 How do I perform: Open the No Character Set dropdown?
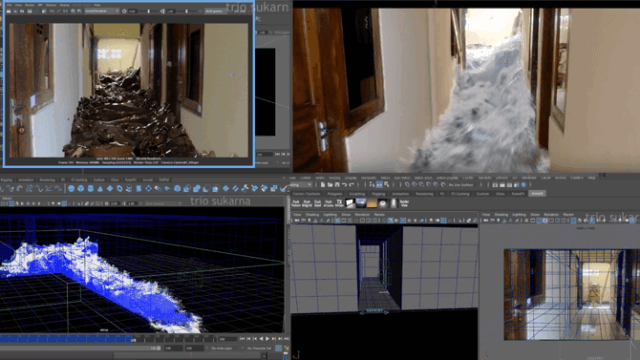pos(259,348)
